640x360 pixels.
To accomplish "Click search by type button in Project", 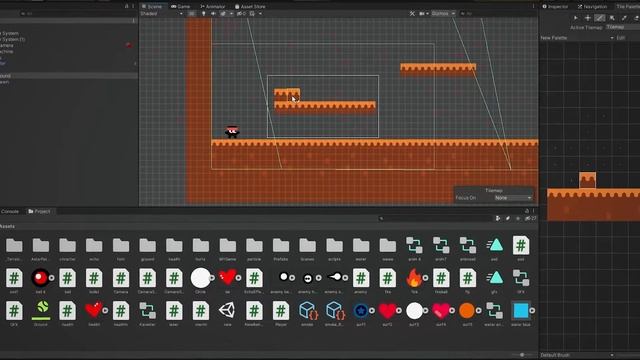I will (x=498, y=218).
